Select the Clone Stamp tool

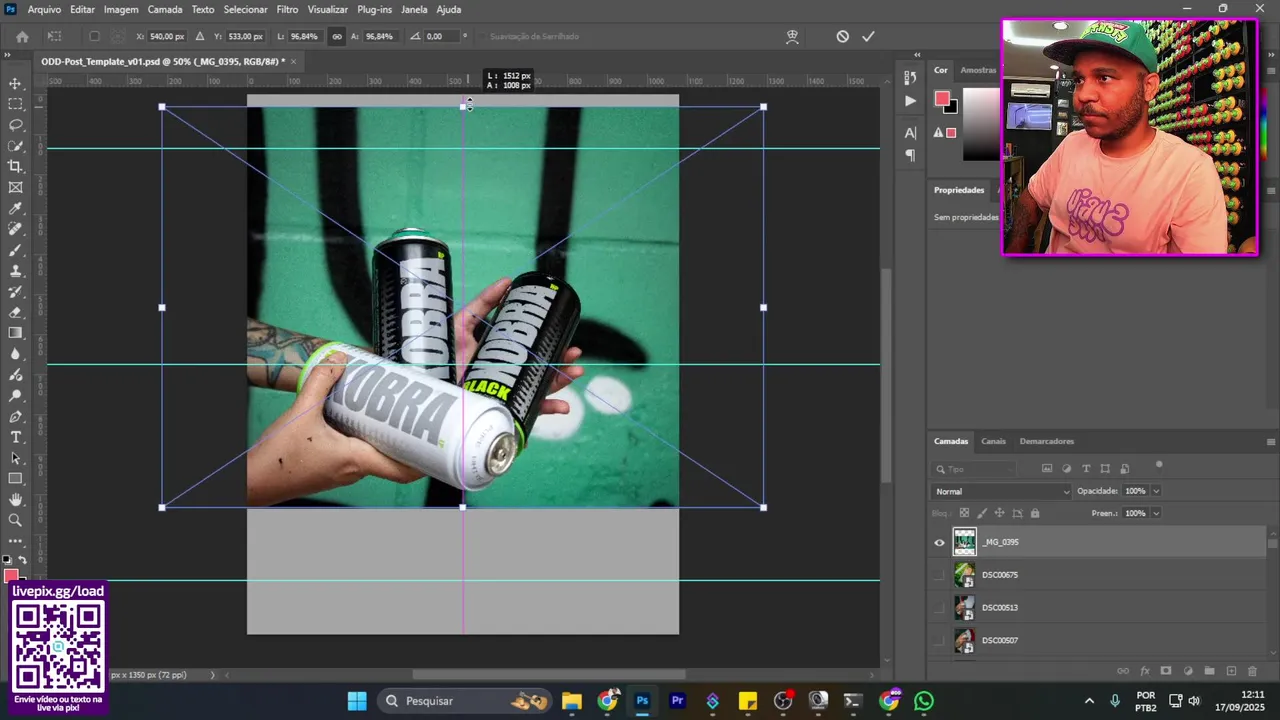pos(15,271)
